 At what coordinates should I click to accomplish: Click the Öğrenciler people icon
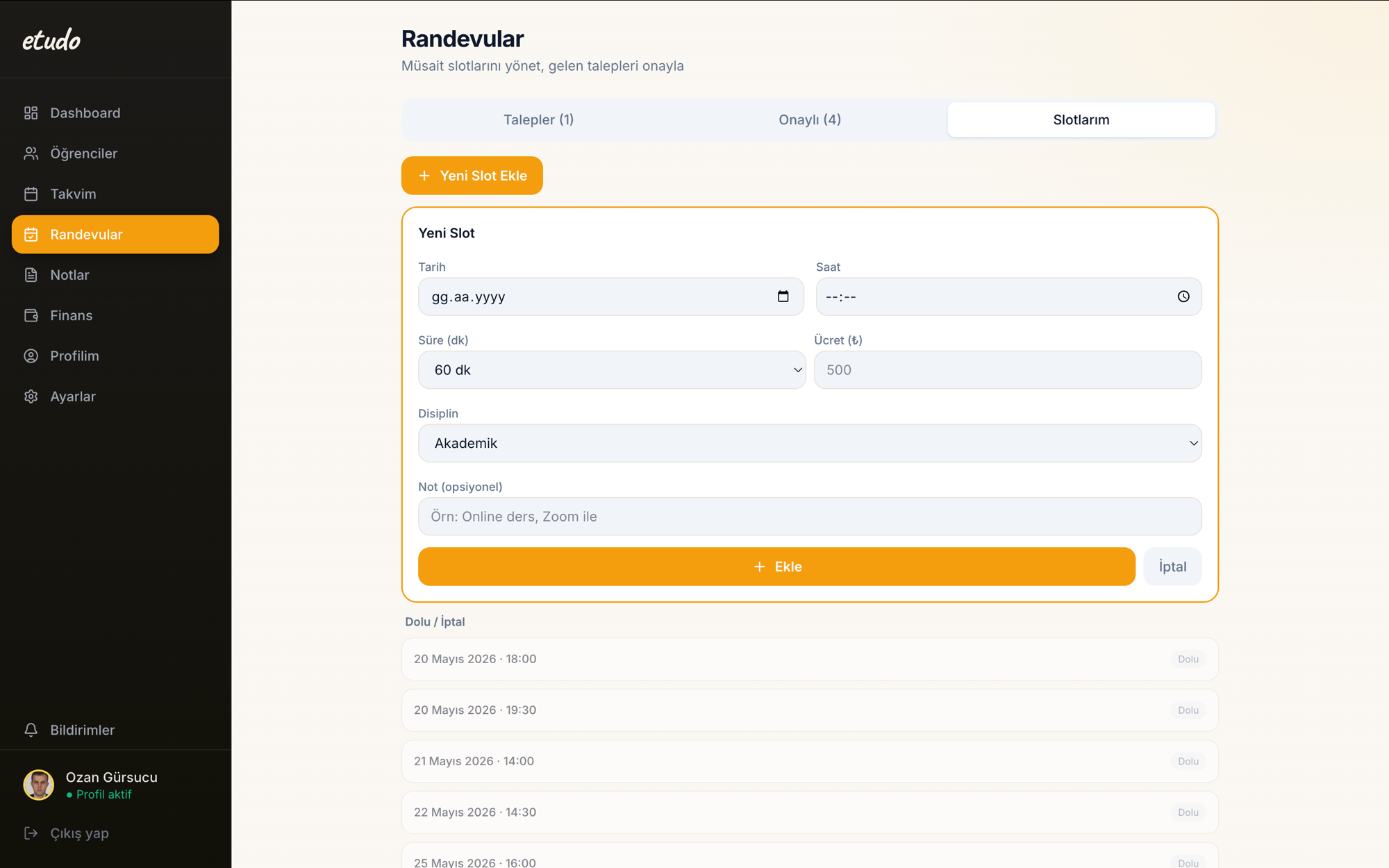(x=31, y=153)
